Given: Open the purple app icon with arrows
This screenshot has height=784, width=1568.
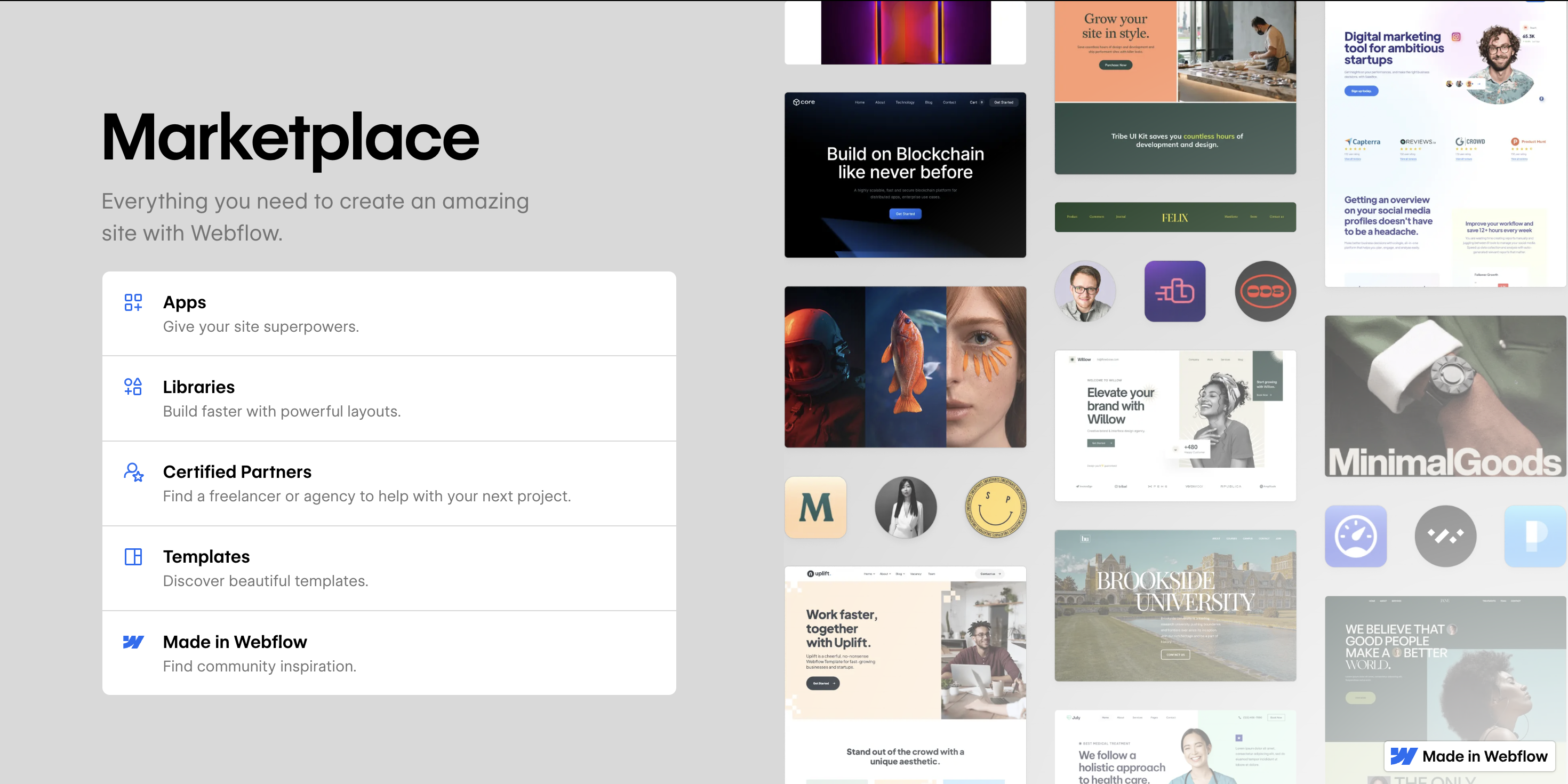Looking at the screenshot, I should [x=1175, y=292].
